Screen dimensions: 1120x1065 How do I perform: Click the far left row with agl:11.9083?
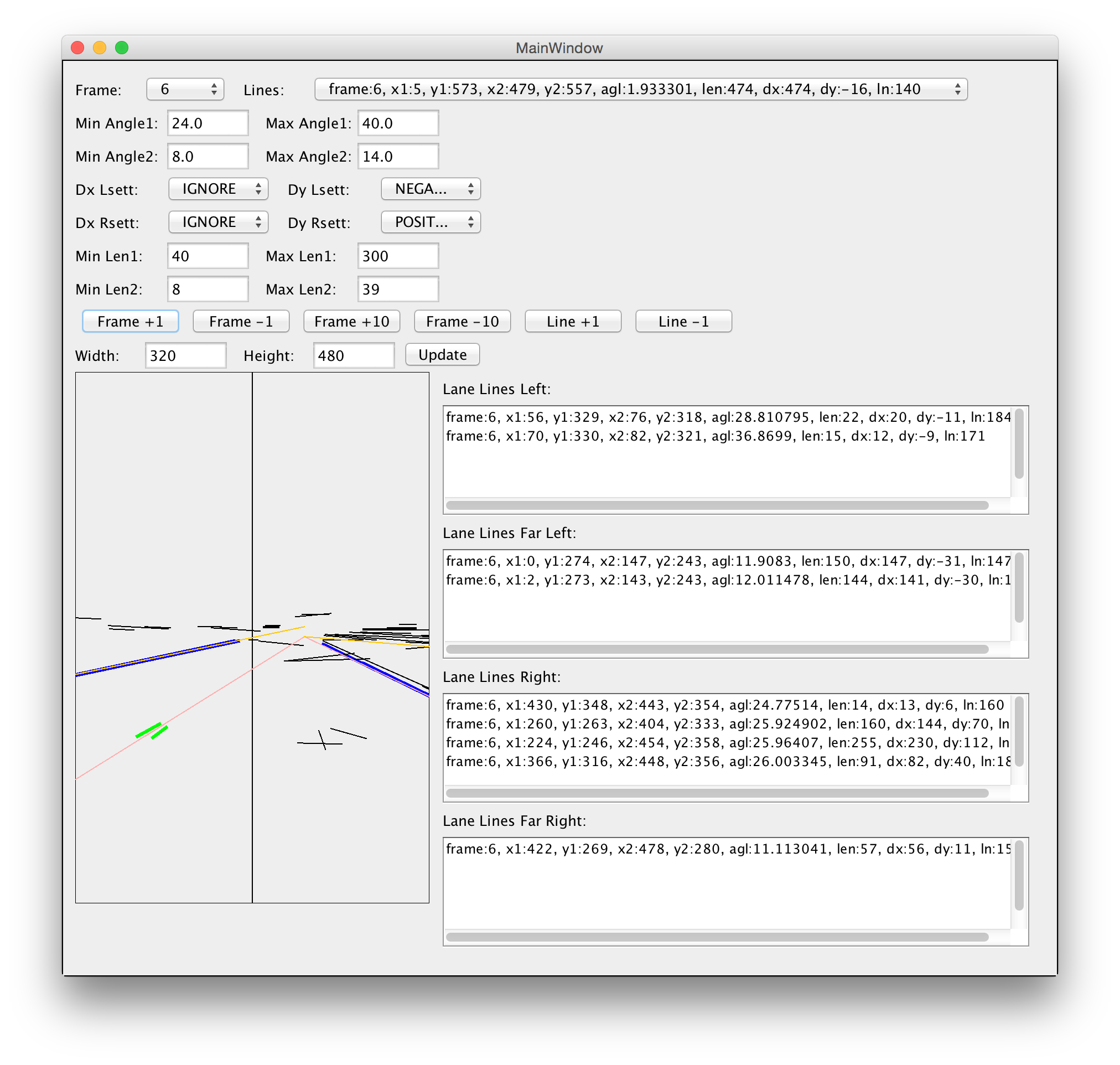(728, 561)
